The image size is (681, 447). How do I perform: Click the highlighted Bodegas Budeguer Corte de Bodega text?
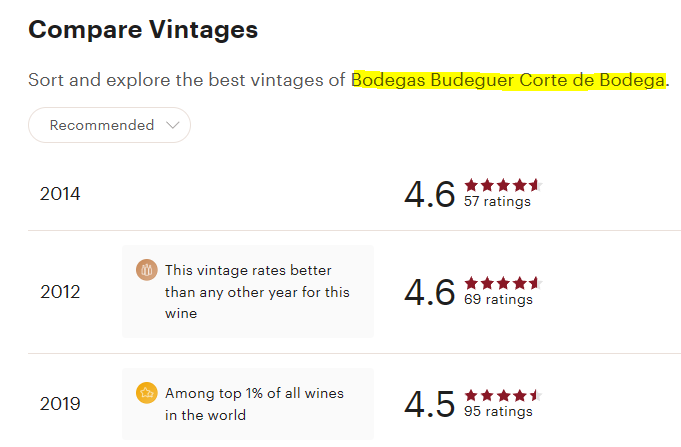[x=508, y=80]
